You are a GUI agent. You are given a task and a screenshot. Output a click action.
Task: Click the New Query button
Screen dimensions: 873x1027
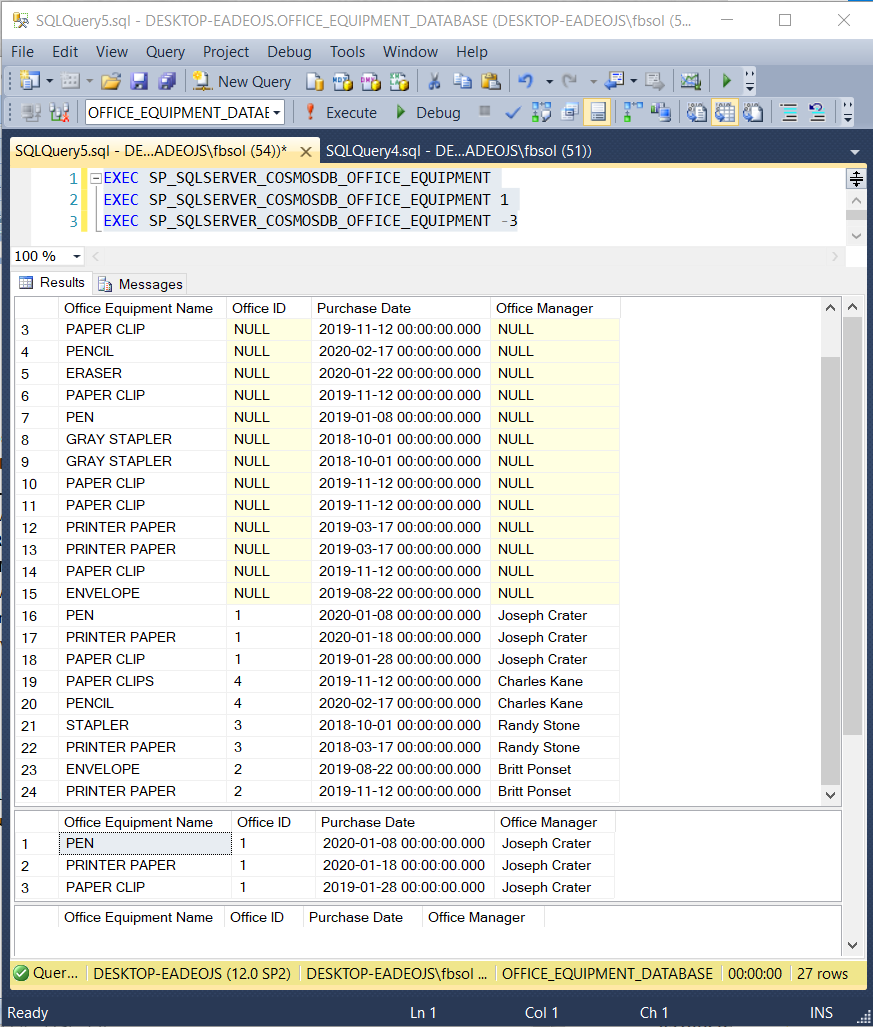tap(242, 82)
